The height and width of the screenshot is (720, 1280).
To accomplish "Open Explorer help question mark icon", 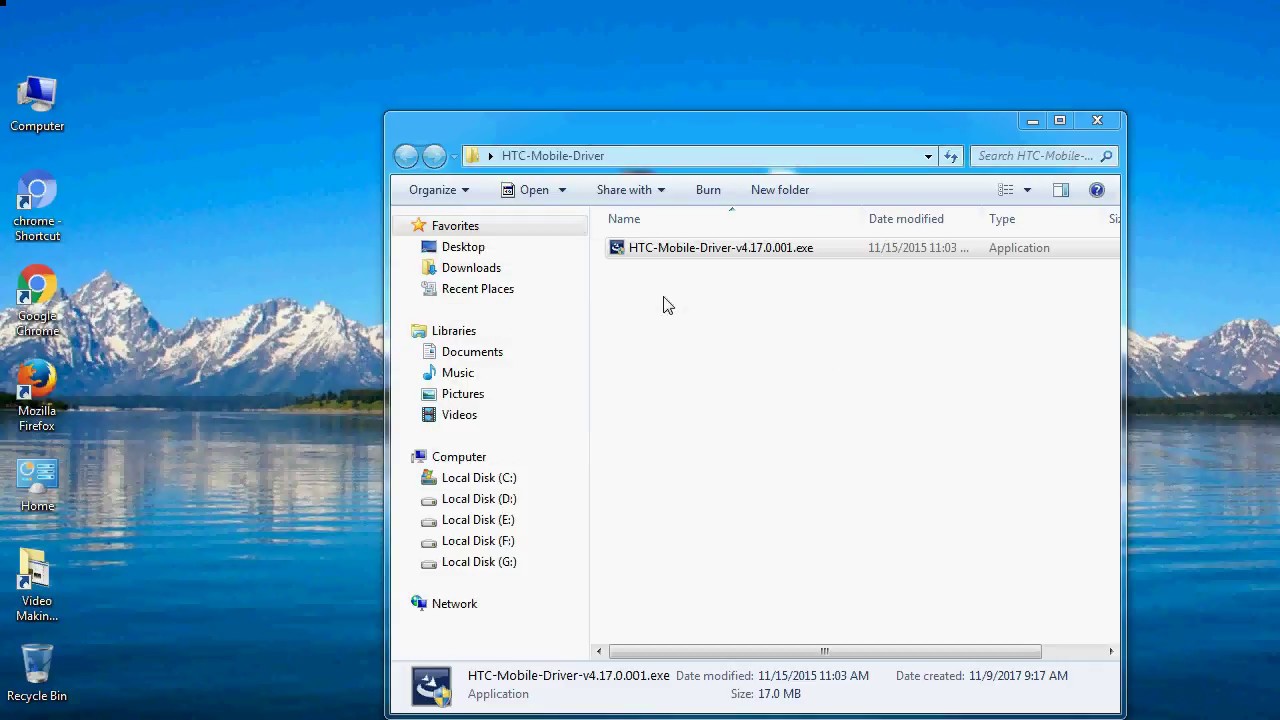I will coord(1097,190).
